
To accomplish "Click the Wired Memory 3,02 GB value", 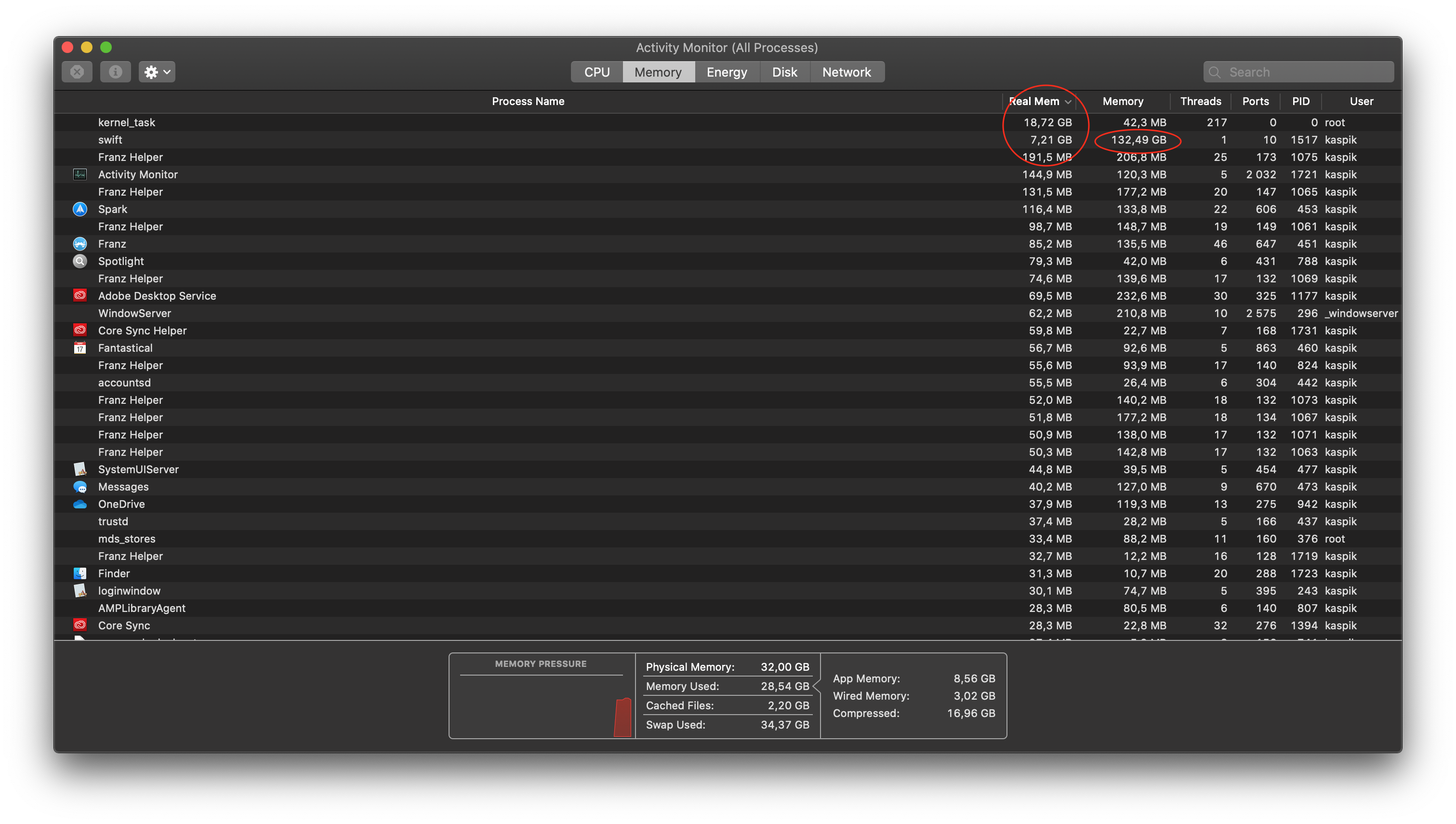I will coord(974,695).
